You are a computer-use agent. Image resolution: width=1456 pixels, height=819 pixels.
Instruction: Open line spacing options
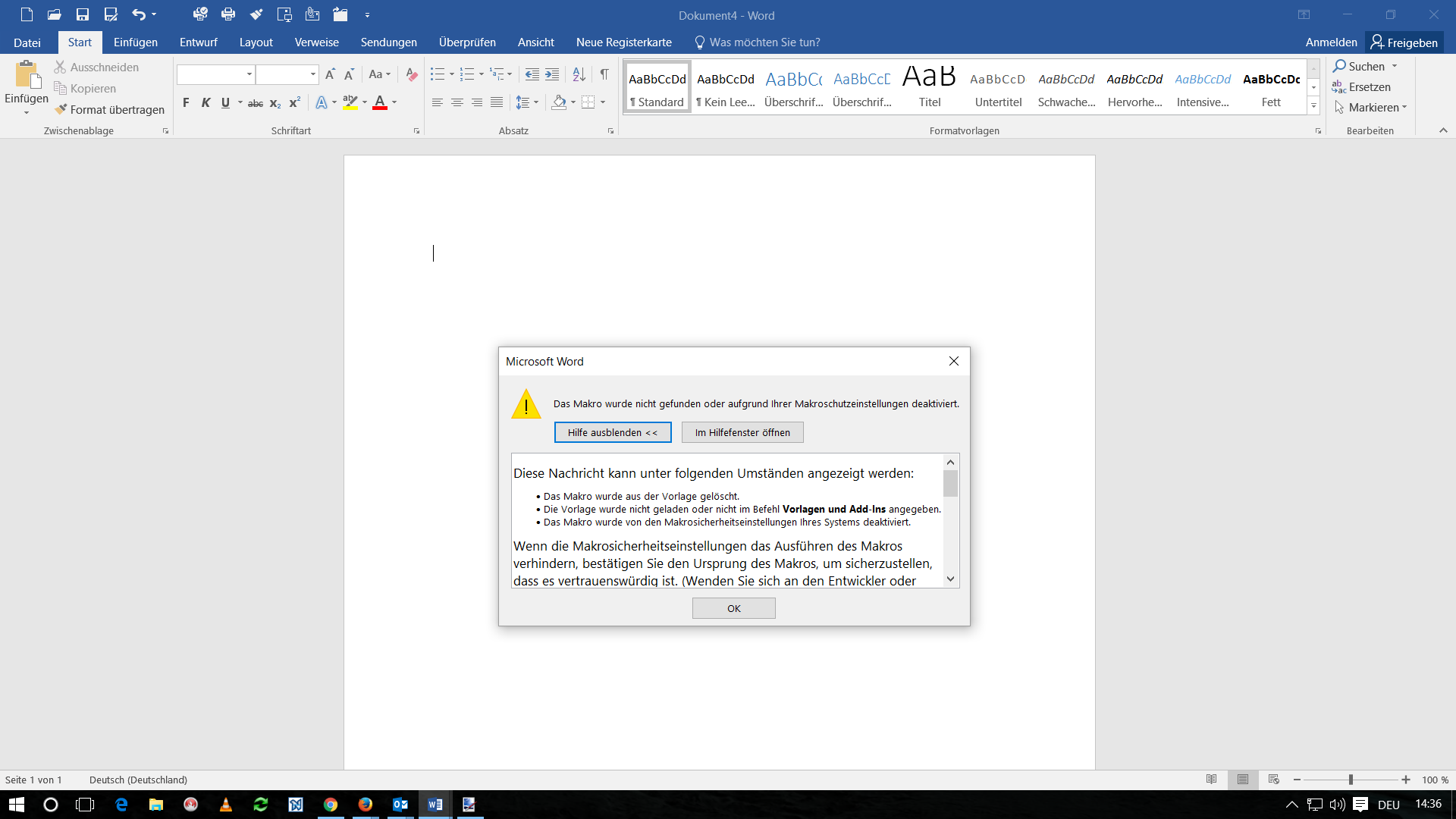(527, 102)
